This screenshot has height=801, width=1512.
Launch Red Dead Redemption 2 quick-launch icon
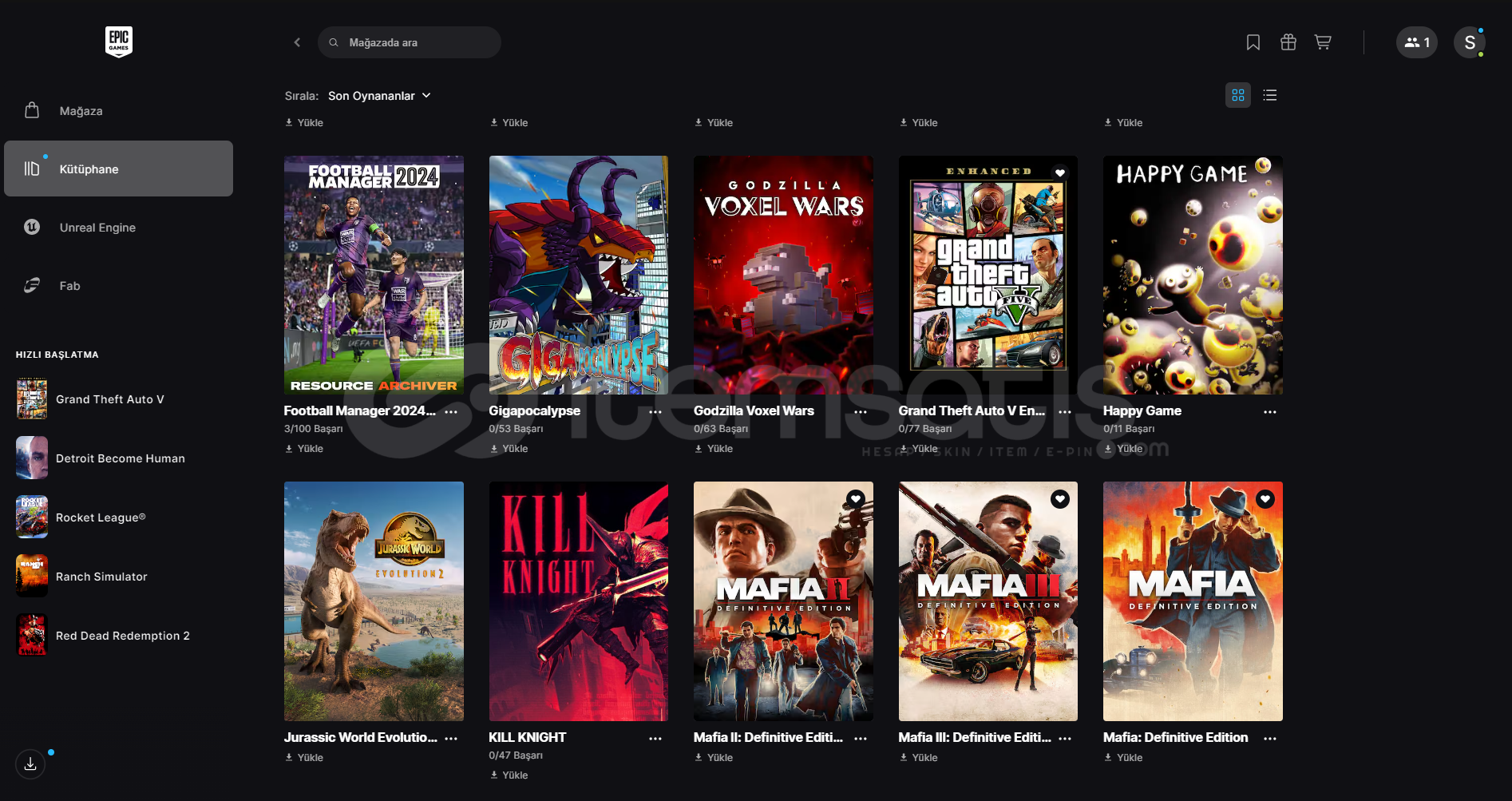coord(32,635)
